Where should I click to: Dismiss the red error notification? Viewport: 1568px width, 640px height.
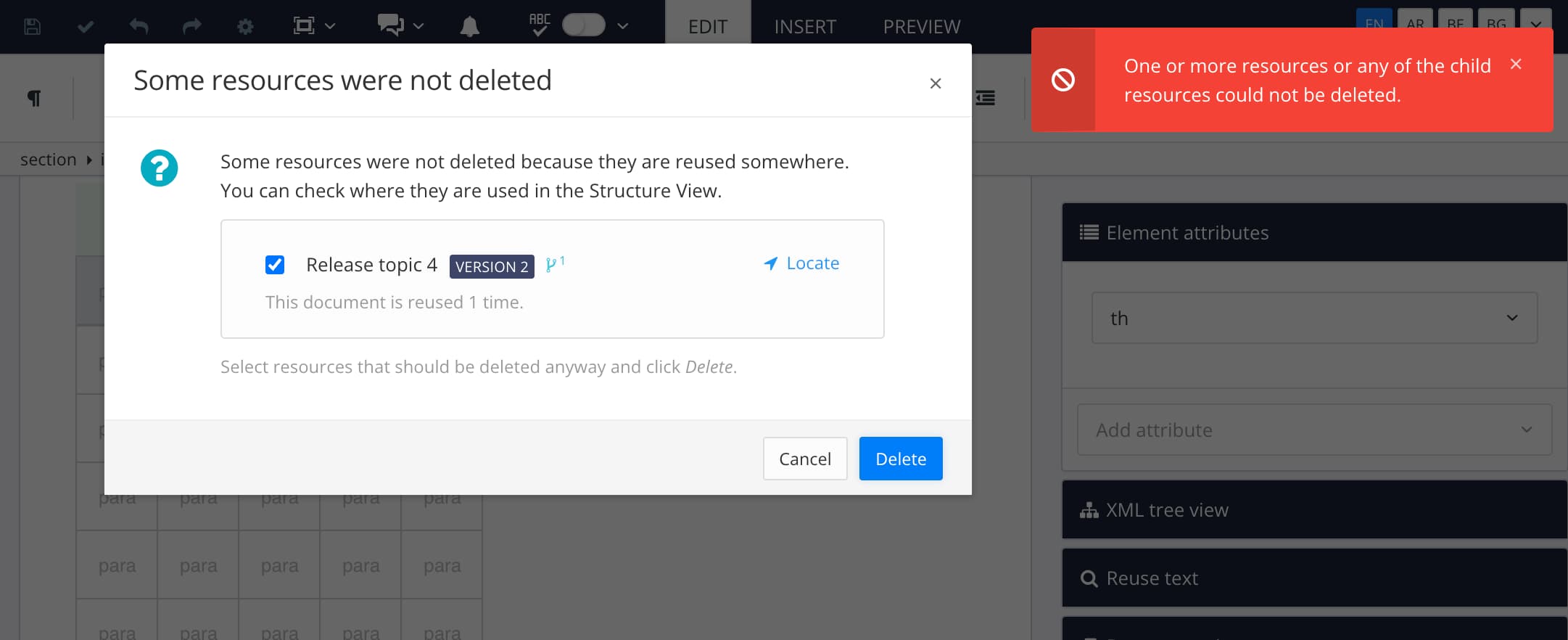click(x=1515, y=64)
